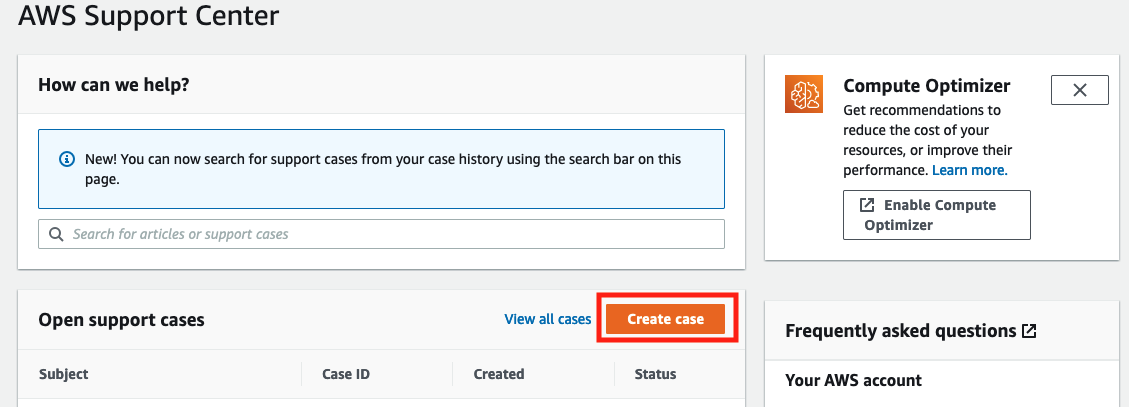
Task: Click the AWS Support Center page title
Action: pos(148,14)
